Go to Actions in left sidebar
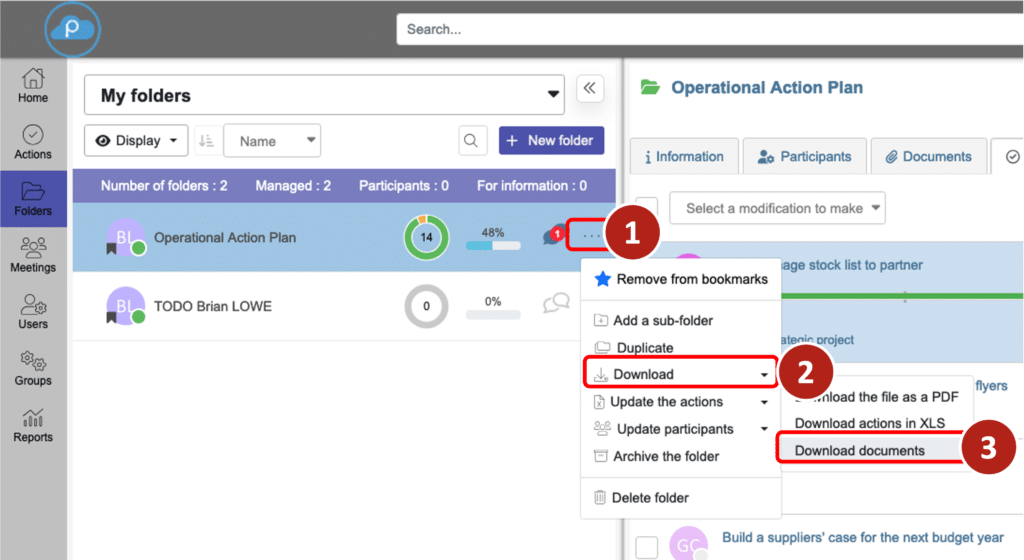This screenshot has height=560, width=1024. click(33, 142)
